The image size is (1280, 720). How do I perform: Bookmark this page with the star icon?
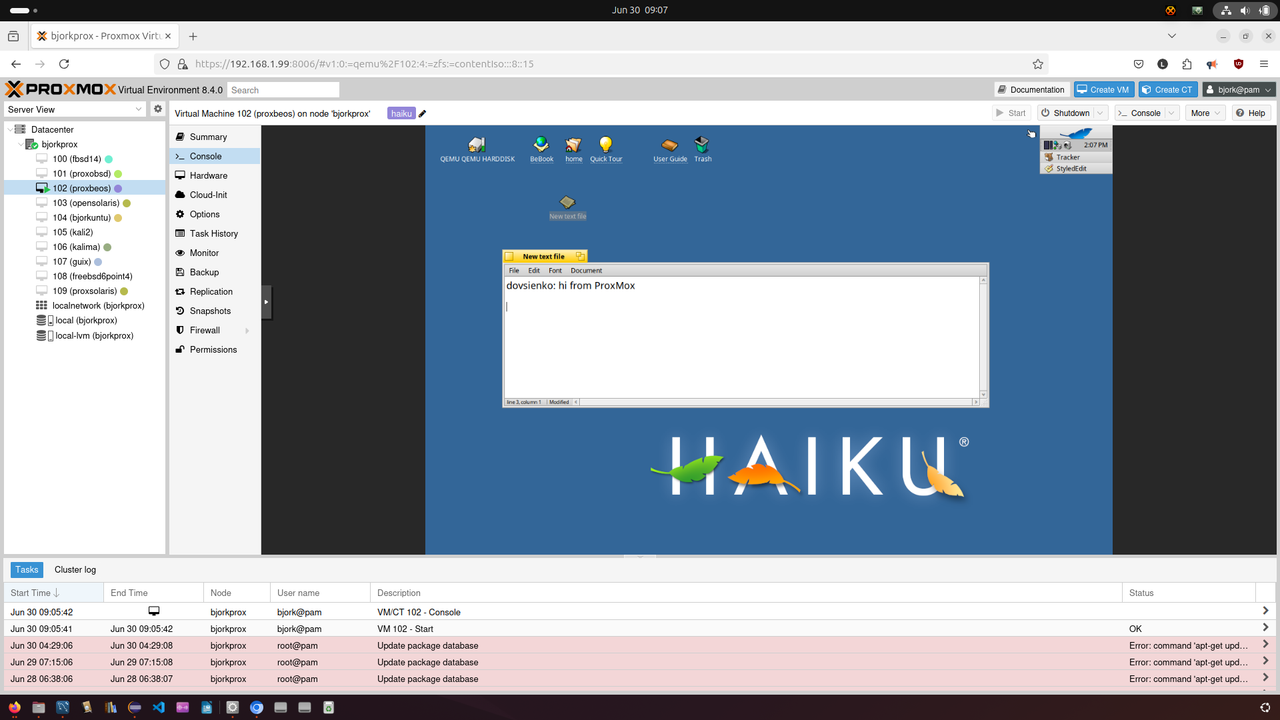(x=1038, y=64)
